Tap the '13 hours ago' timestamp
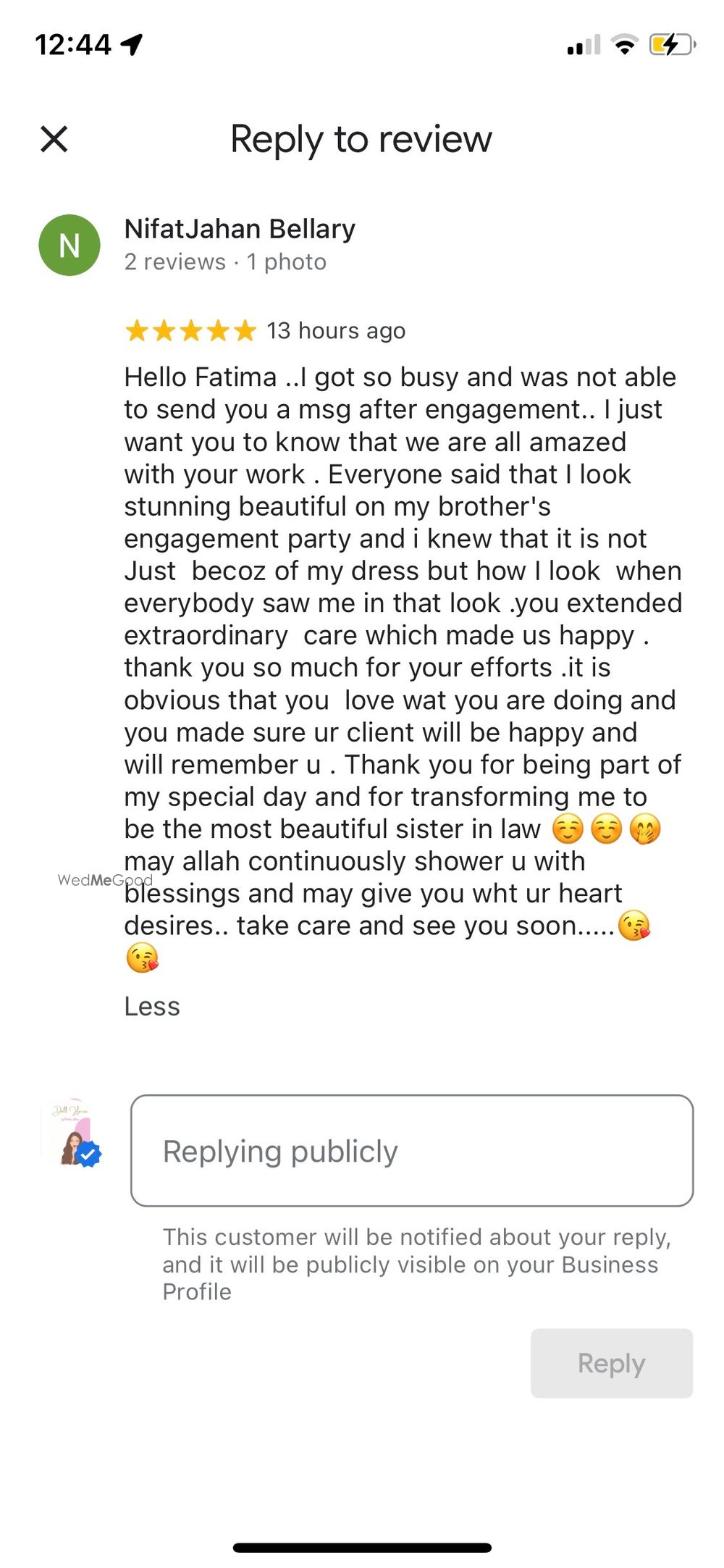The image size is (724, 1568). (336, 331)
